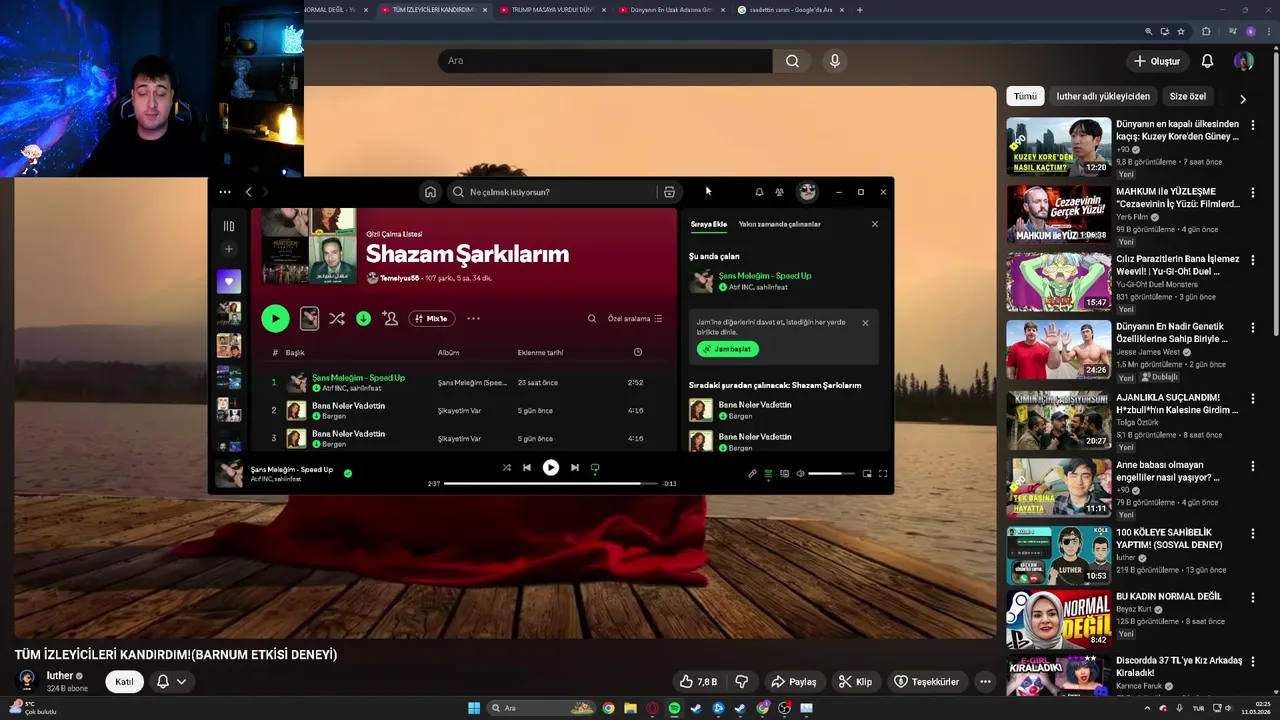This screenshot has width=1280, height=720.
Task: Switch to Sıraya Ekle tab
Action: [708, 224]
